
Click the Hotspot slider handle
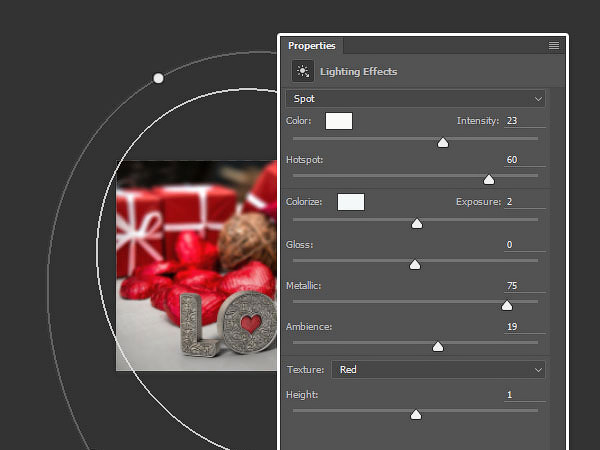(489, 179)
